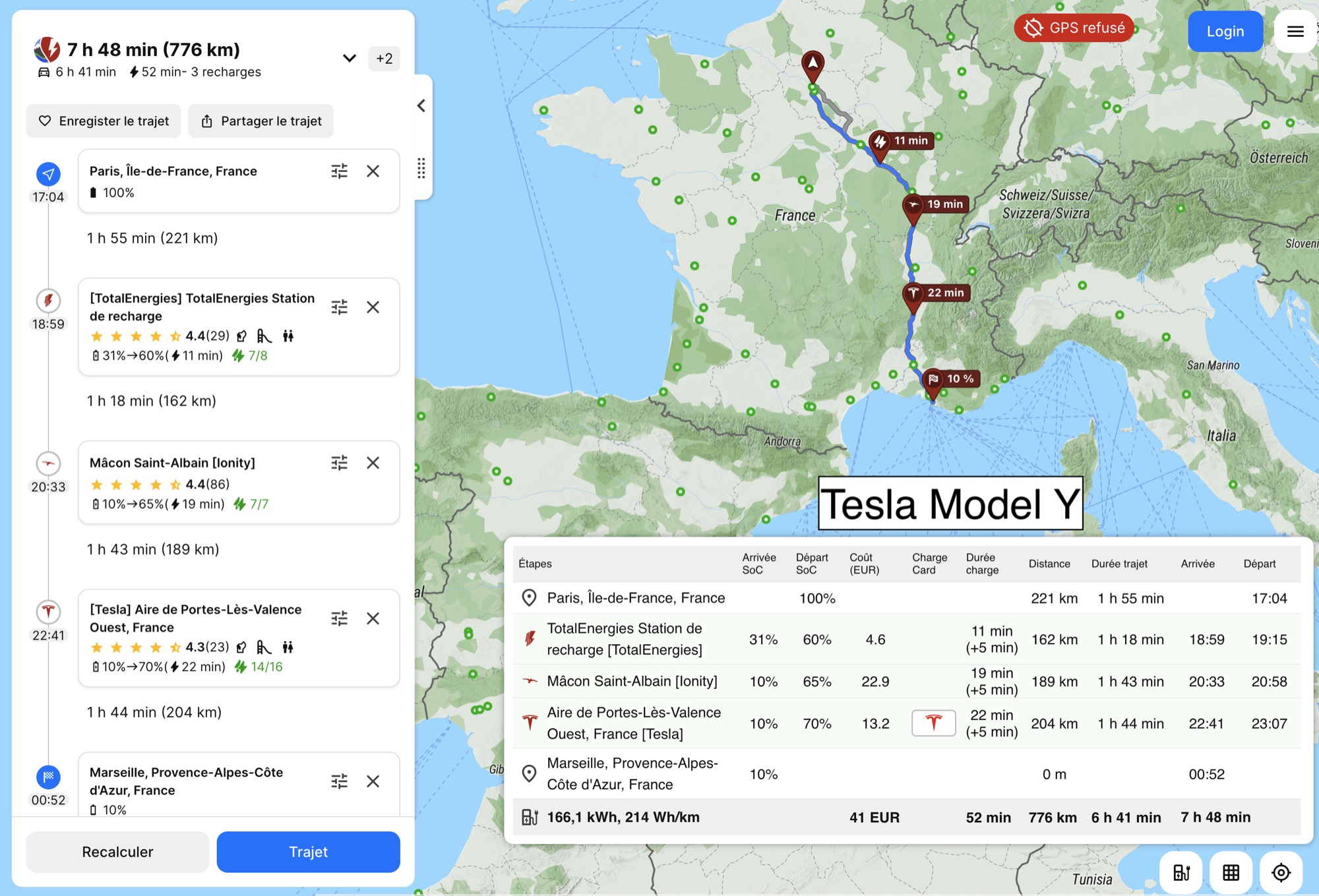This screenshot has width=1319, height=896.
Task: Show the +2 alternative routes
Action: click(x=384, y=58)
